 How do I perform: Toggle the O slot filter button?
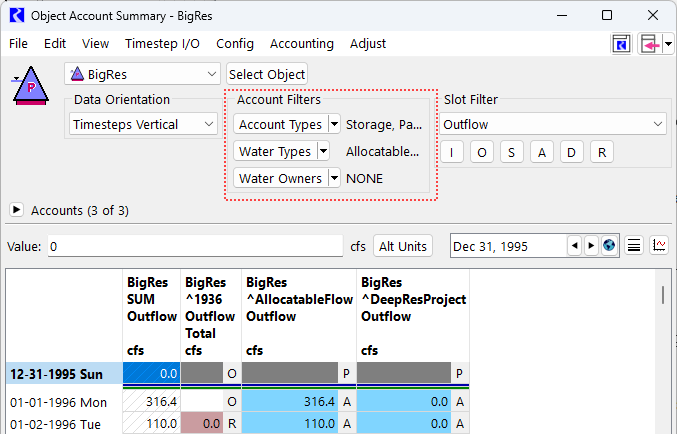[x=482, y=152]
